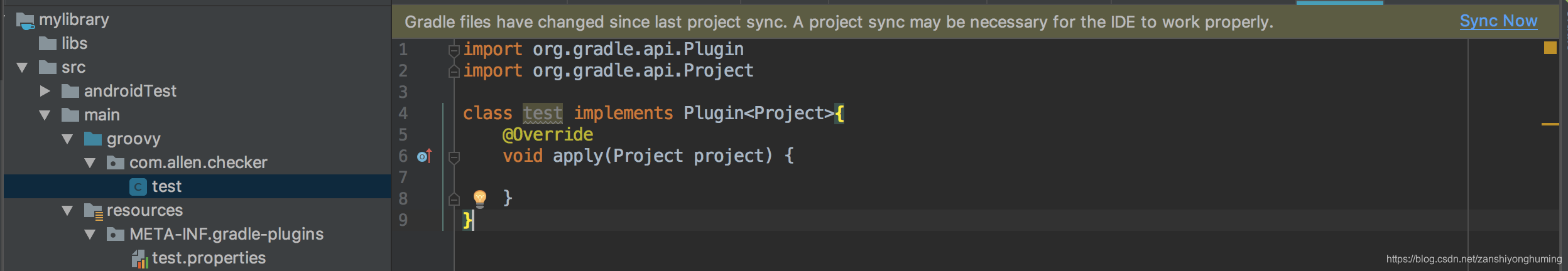Open test.properties file
Image resolution: width=1568 pixels, height=271 pixels.
(x=209, y=258)
